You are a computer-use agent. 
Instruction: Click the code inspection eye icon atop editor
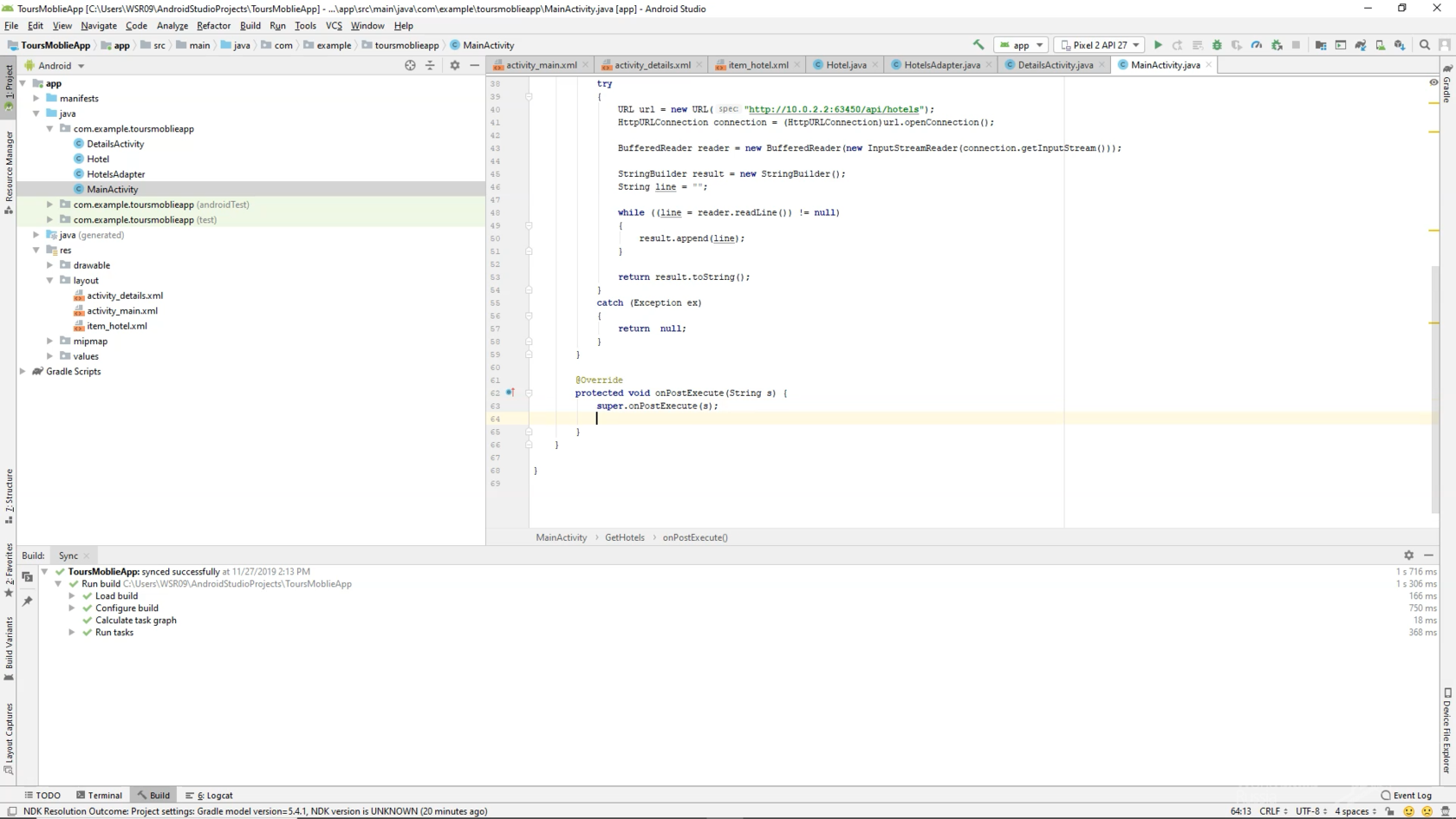pyautogui.click(x=1433, y=82)
